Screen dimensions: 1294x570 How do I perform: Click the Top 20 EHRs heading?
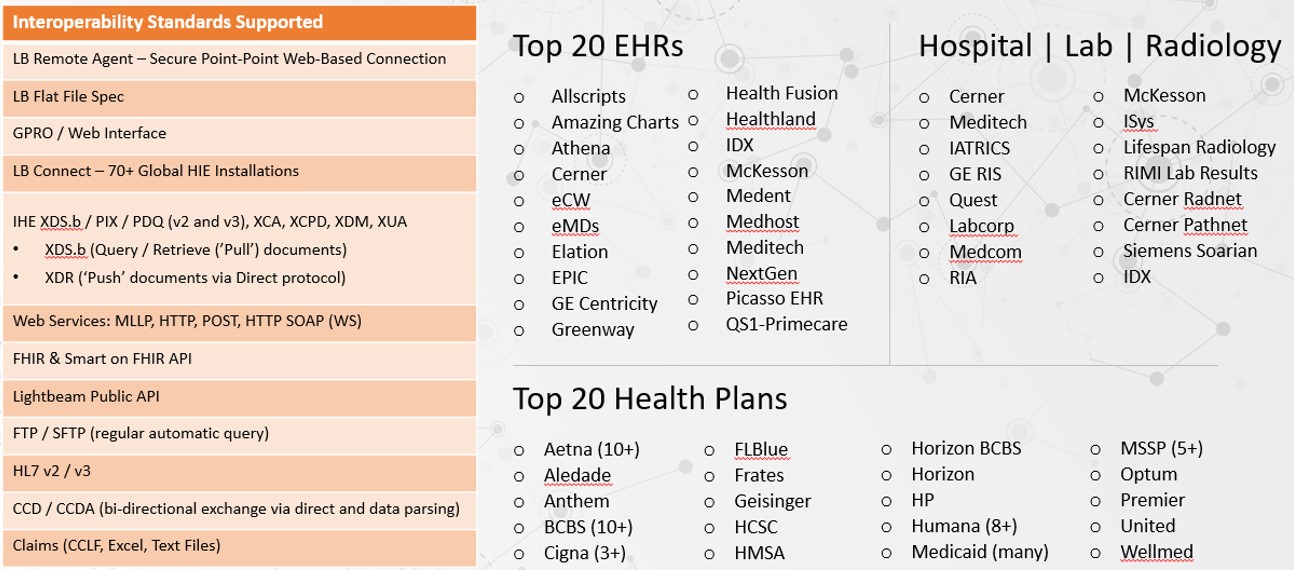(598, 45)
